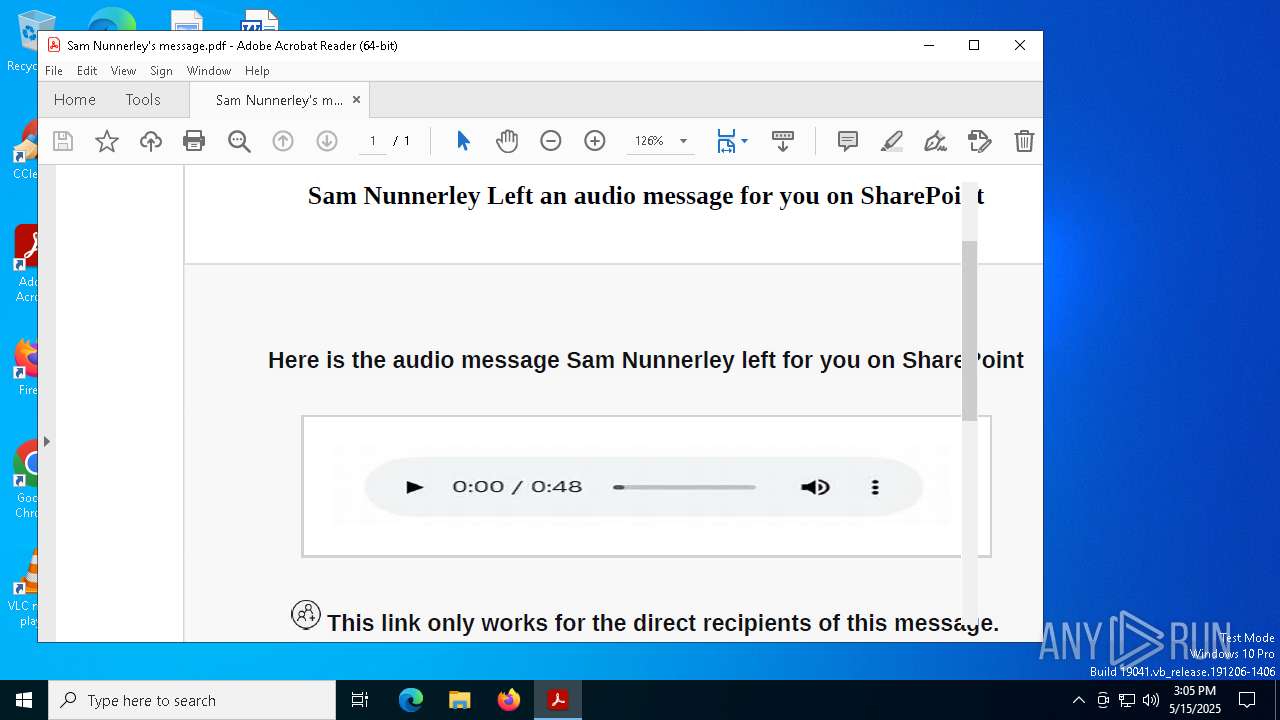Expand the fit page dropdown arrow
Image resolution: width=1280 pixels, height=720 pixels.
coord(744,141)
